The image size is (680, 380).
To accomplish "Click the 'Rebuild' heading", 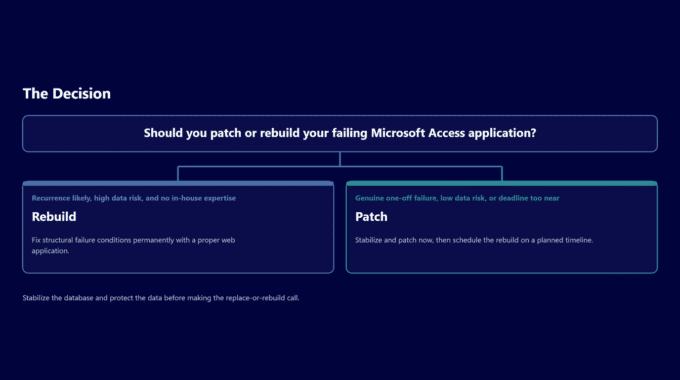I will (x=54, y=216).
